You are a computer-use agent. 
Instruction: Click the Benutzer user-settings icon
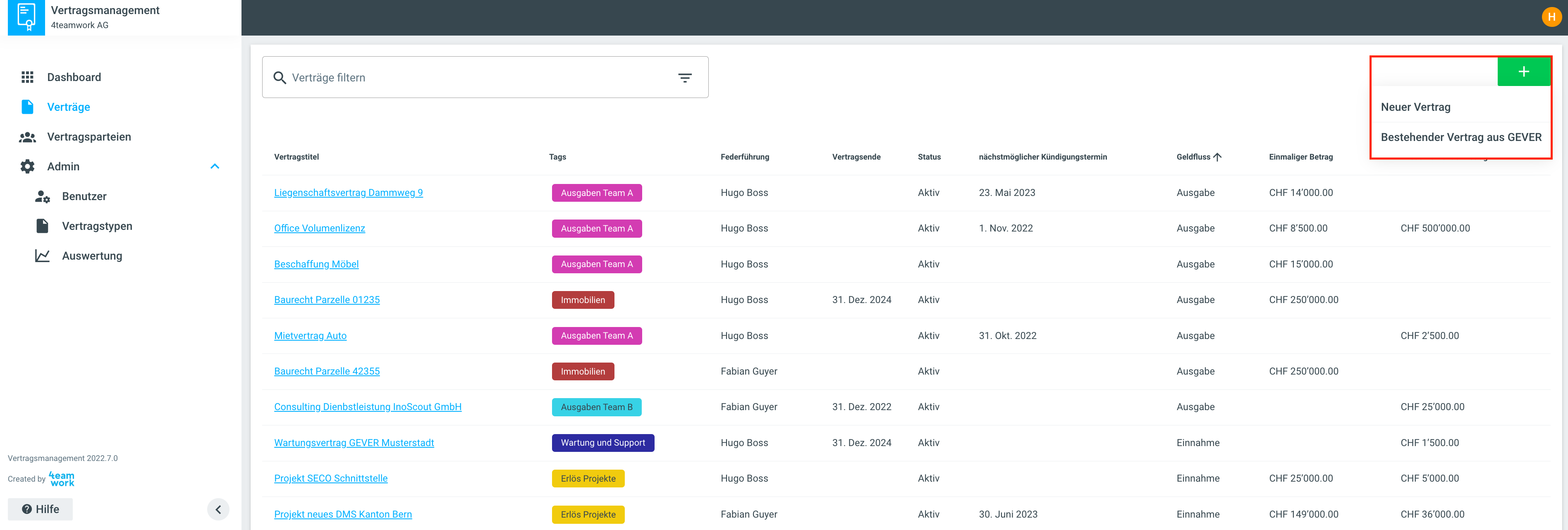(x=42, y=196)
